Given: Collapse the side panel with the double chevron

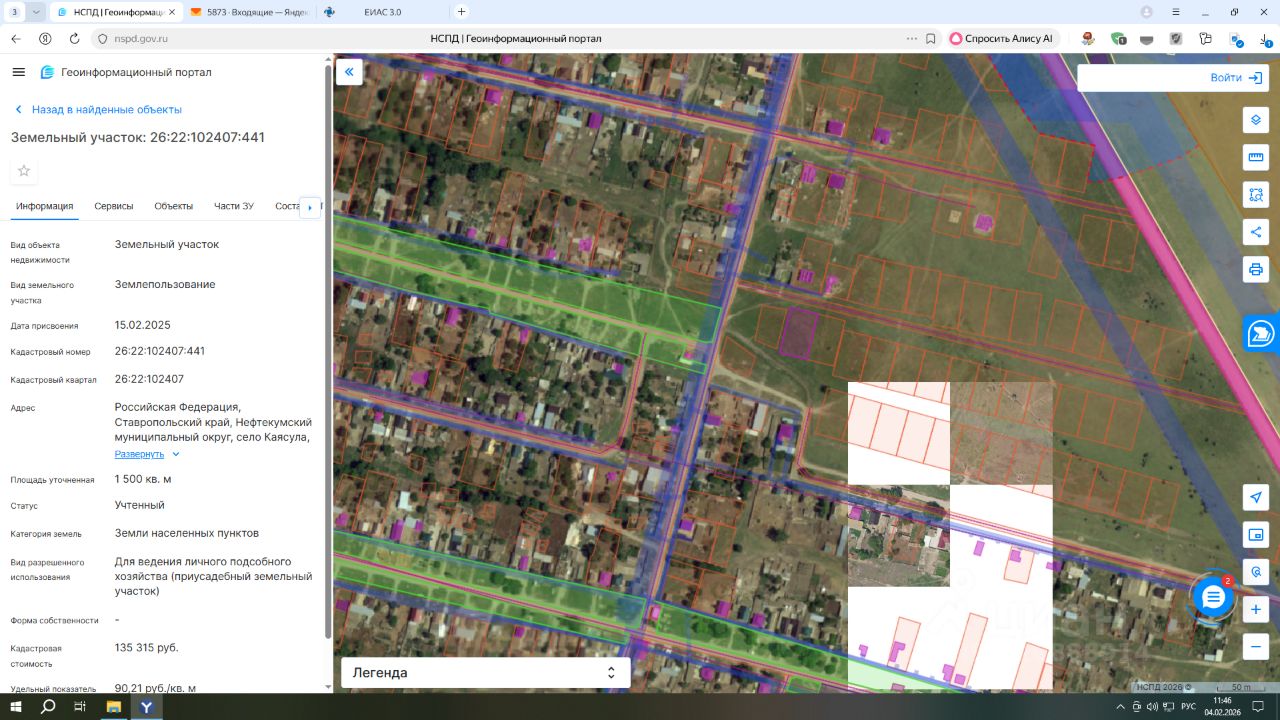Looking at the screenshot, I should coord(349,72).
